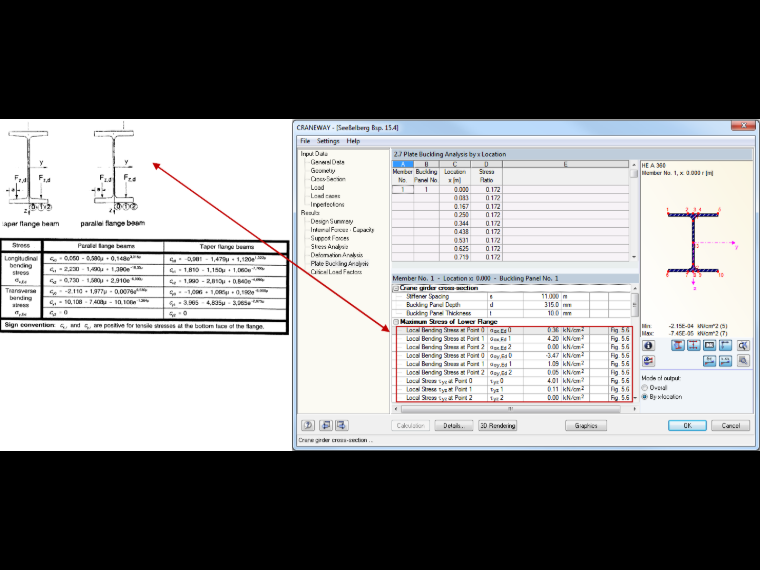This screenshot has width=760, height=570.
Task: Collapse the Maximum Stress of Lower Flange group
Action: tap(396, 322)
